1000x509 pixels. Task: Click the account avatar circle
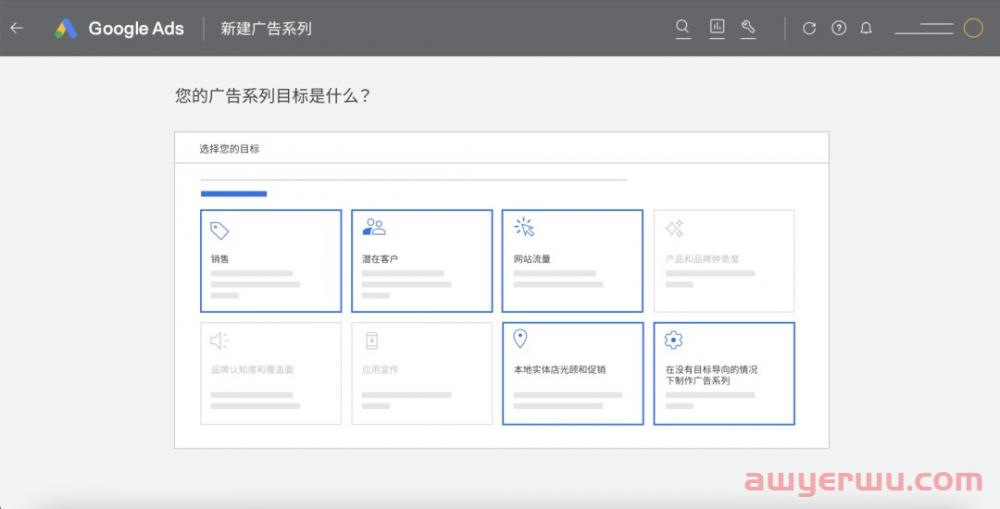click(973, 28)
